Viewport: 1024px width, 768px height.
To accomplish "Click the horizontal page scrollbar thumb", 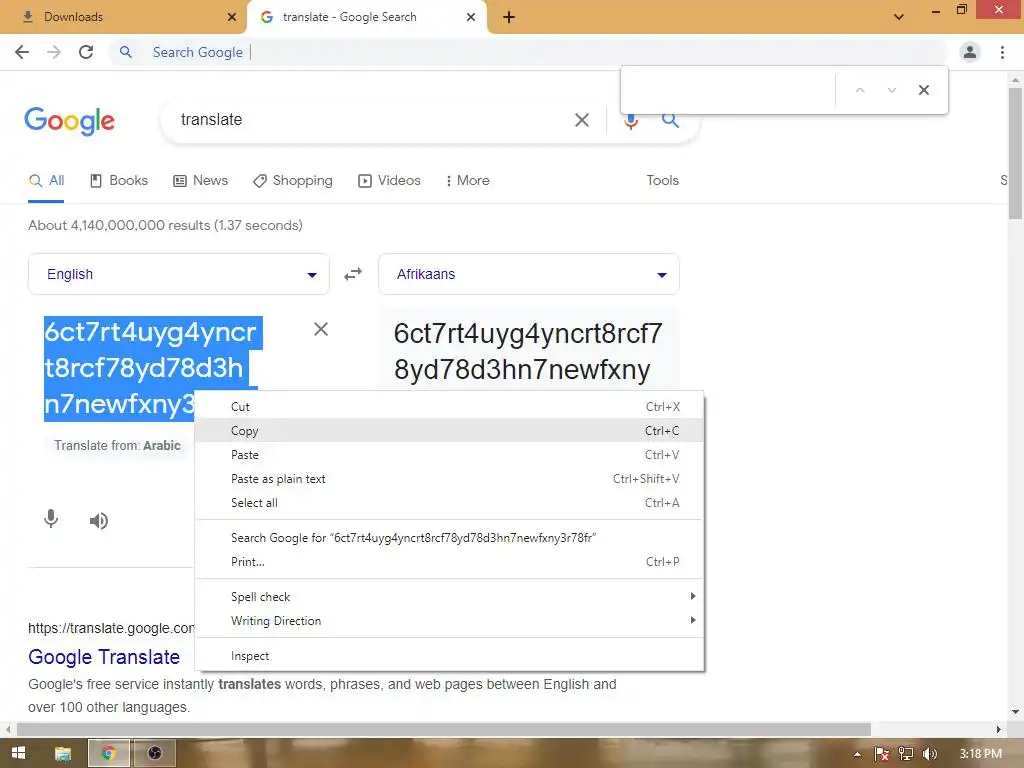I will 444,729.
